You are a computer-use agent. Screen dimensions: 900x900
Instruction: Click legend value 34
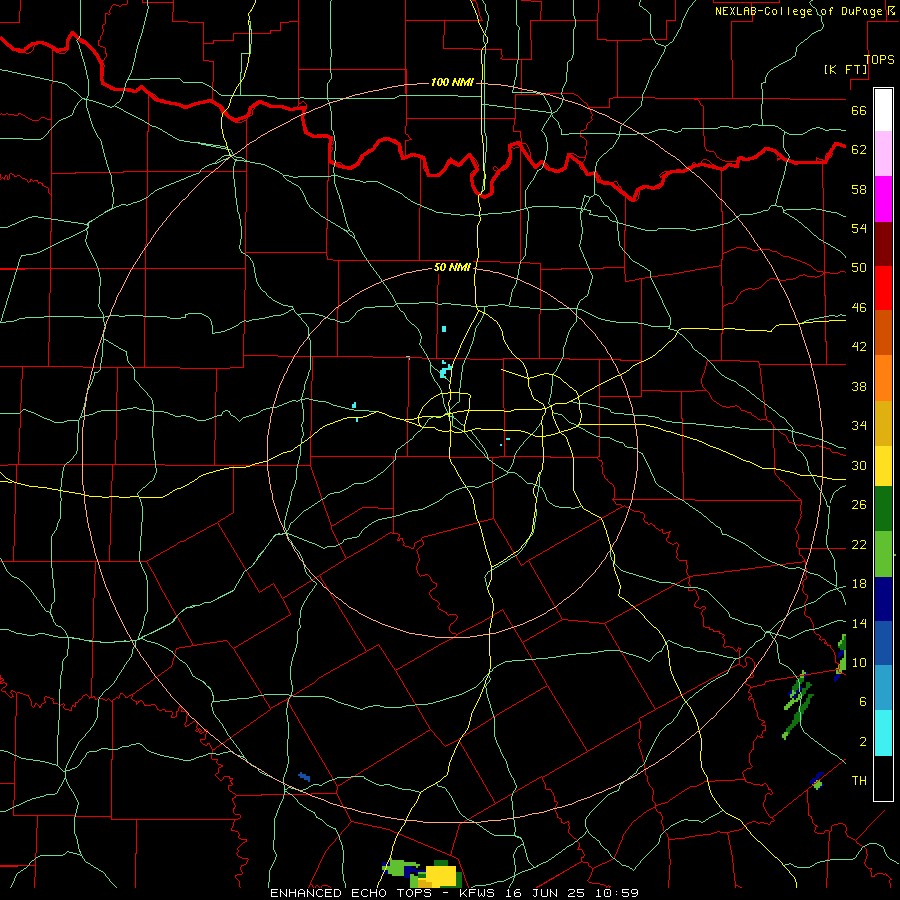(859, 425)
